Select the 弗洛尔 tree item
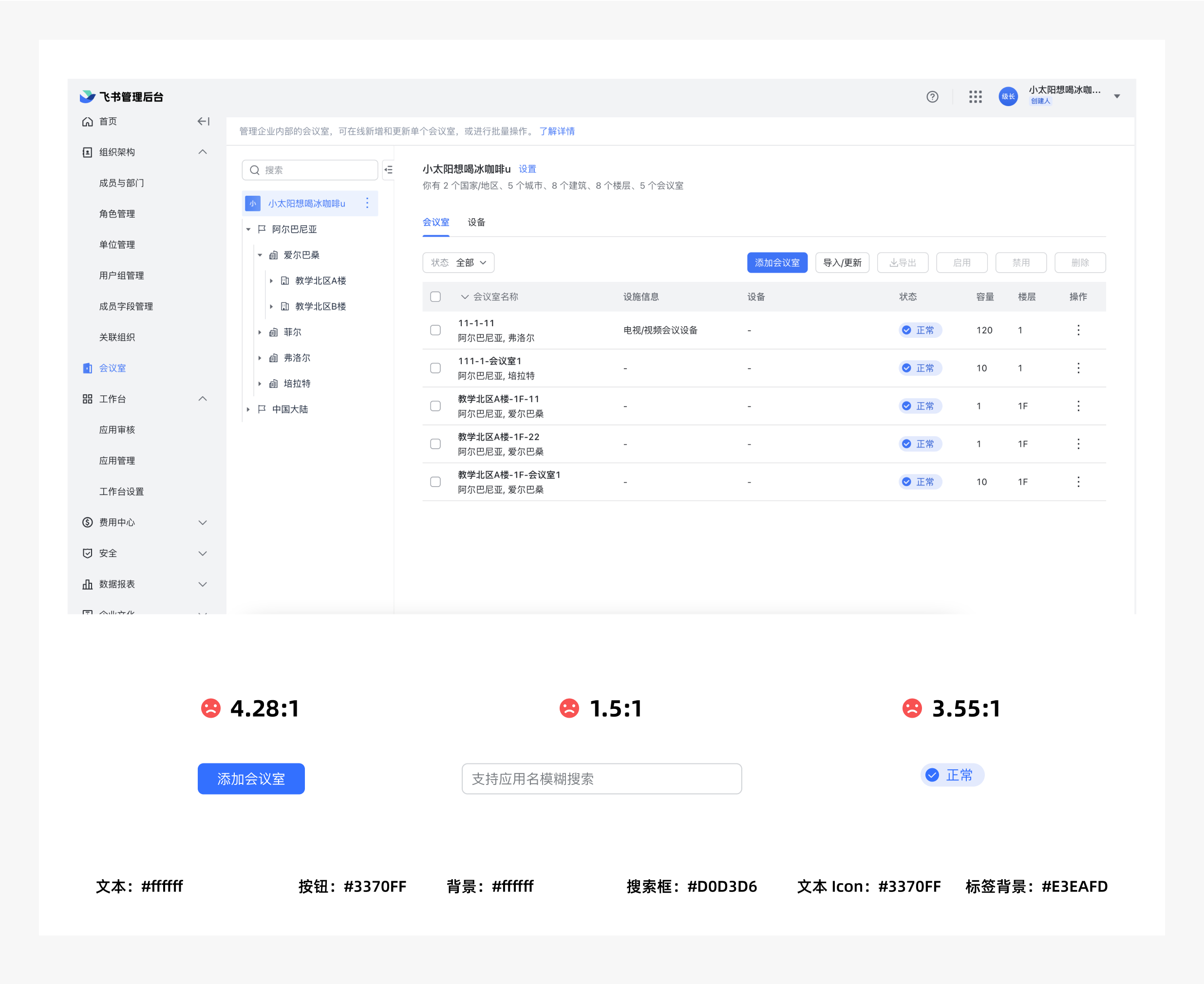1204x984 pixels. coord(297,358)
